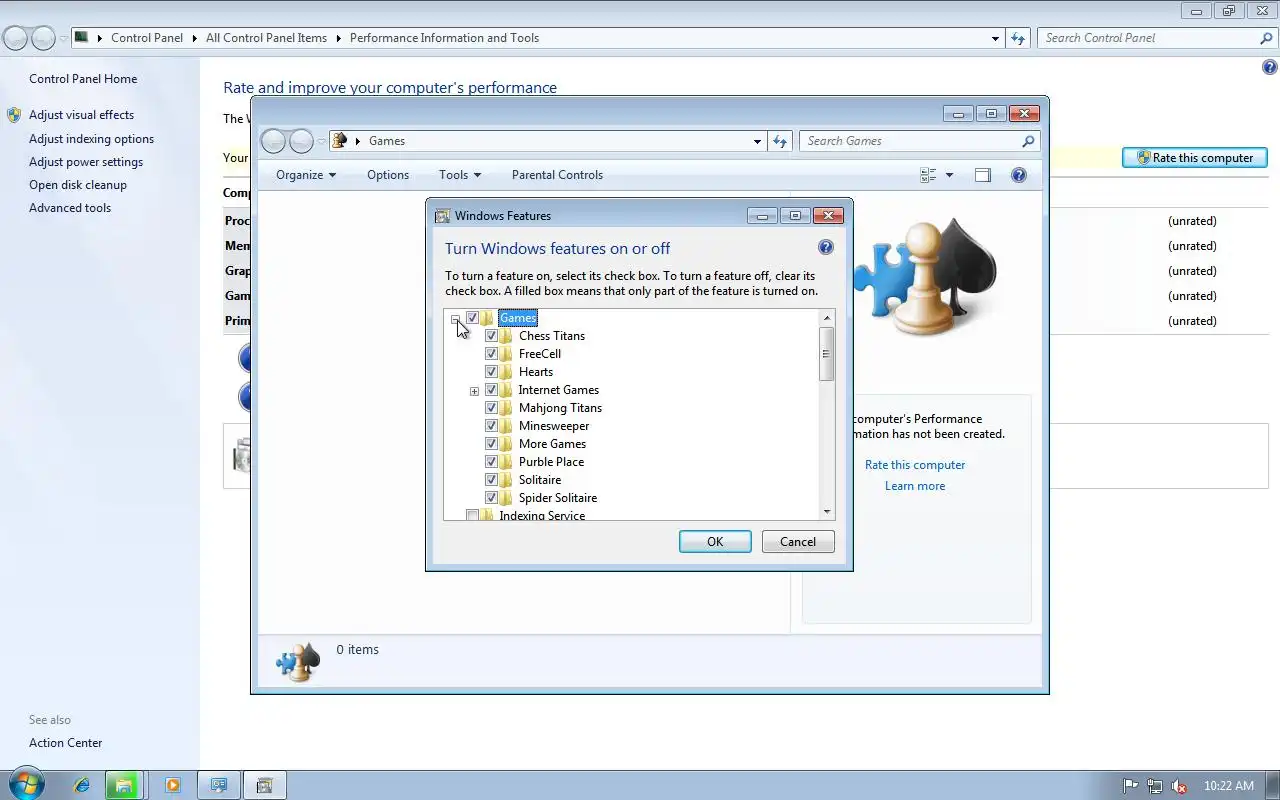The height and width of the screenshot is (800, 1280).
Task: Uncheck the Minesweeper checkbox
Action: click(x=491, y=426)
